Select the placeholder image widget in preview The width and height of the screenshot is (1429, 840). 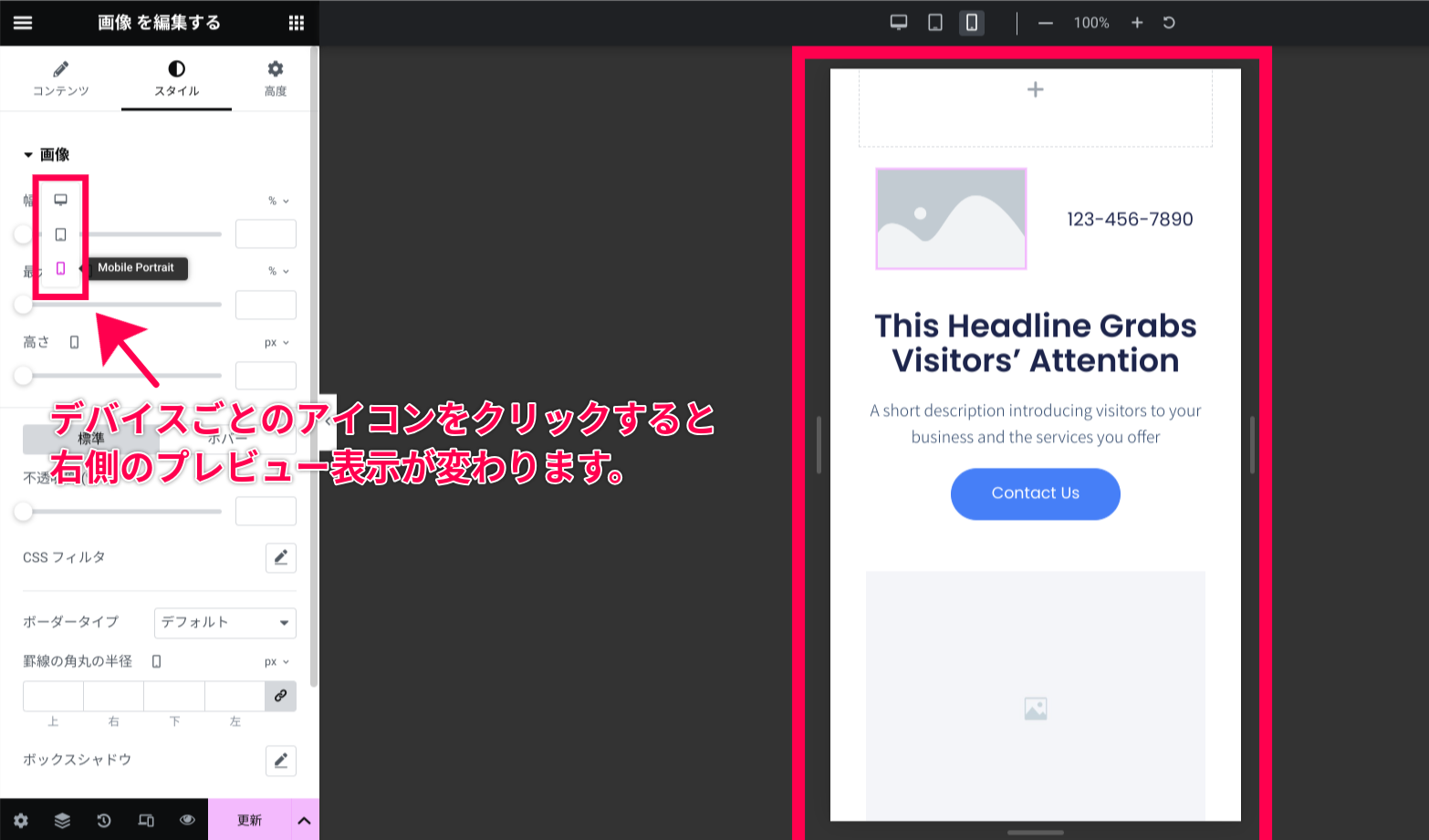click(951, 219)
